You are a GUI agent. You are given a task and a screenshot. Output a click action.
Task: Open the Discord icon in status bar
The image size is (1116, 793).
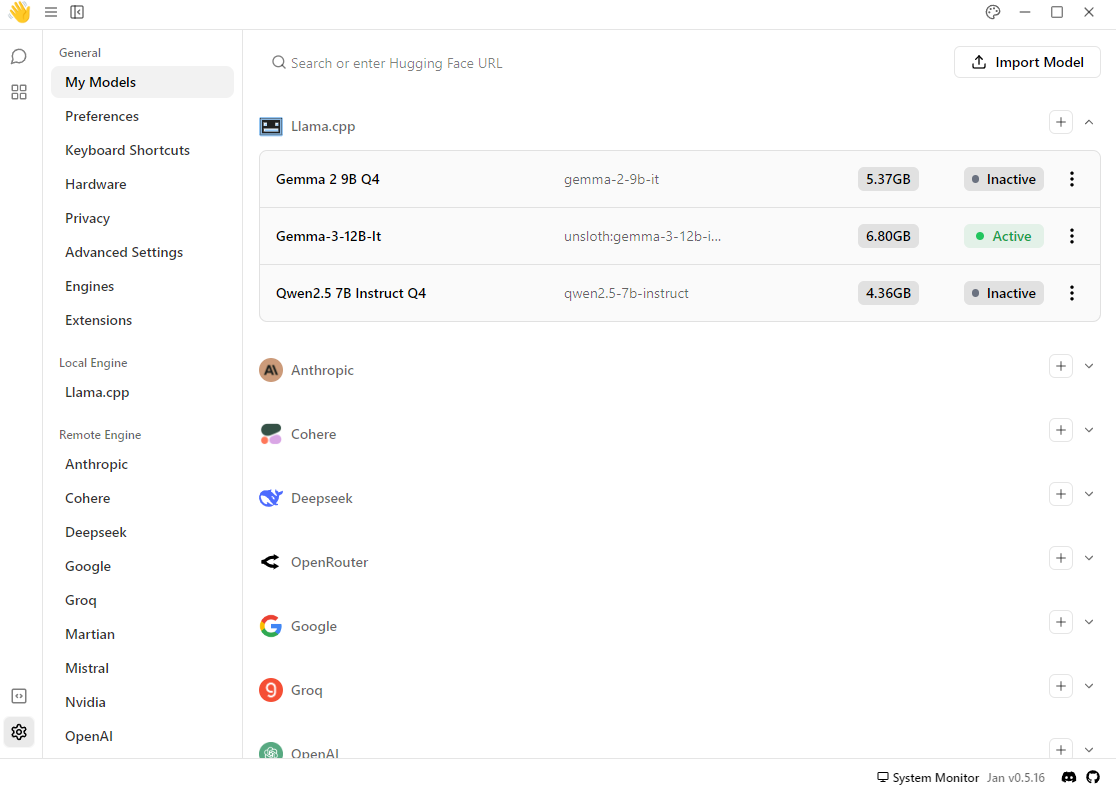pyautogui.click(x=1068, y=777)
